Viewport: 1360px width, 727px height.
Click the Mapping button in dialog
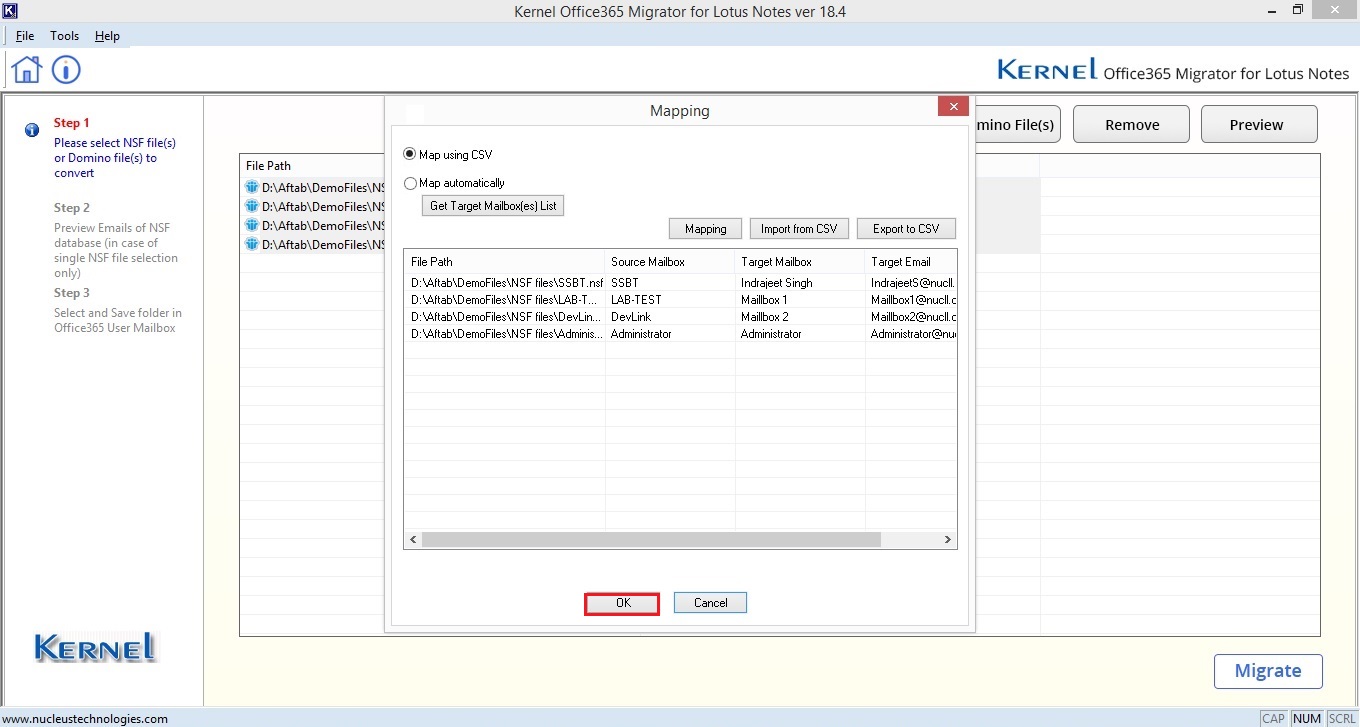pos(706,229)
